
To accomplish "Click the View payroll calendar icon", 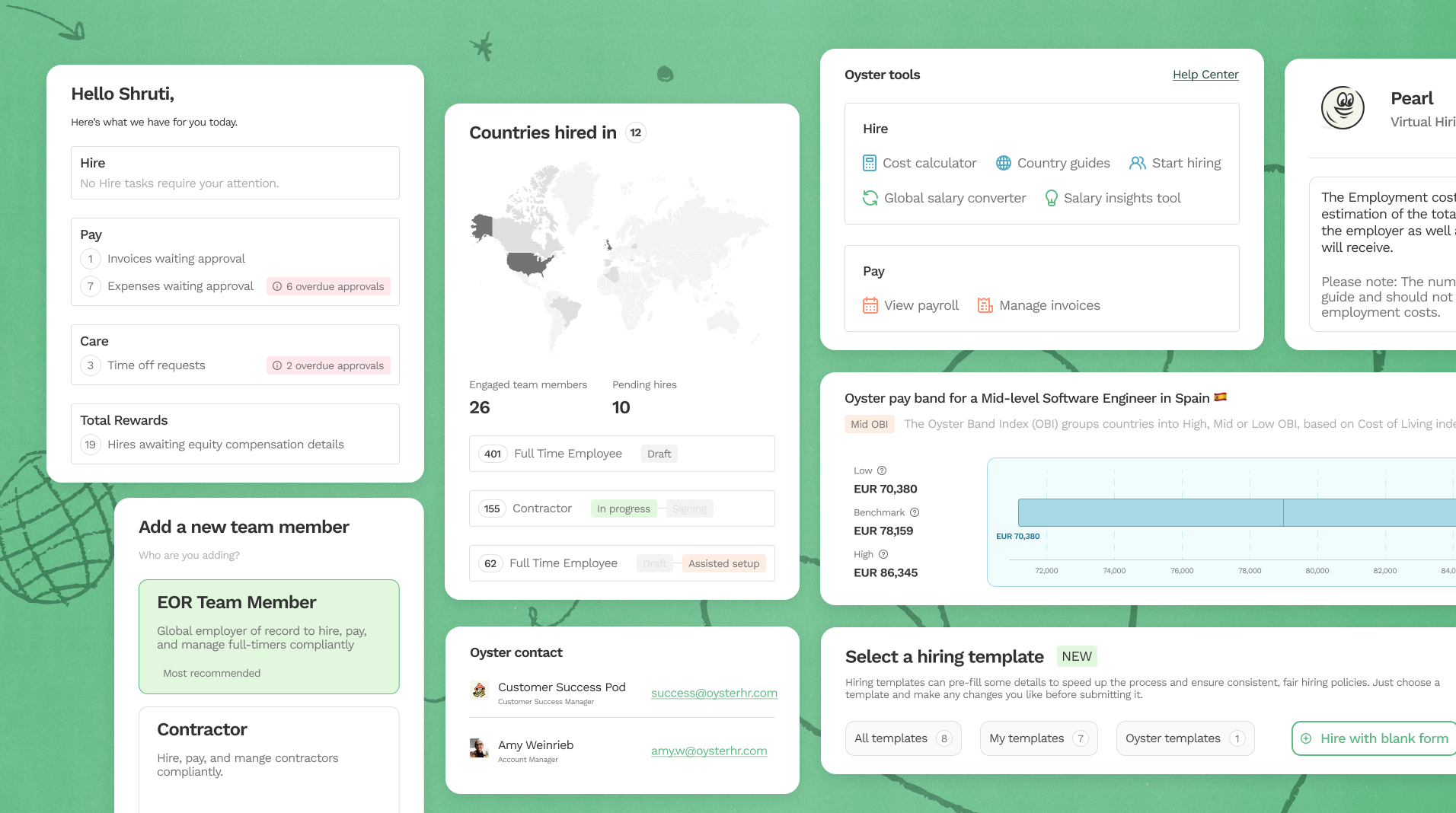I will click(870, 305).
